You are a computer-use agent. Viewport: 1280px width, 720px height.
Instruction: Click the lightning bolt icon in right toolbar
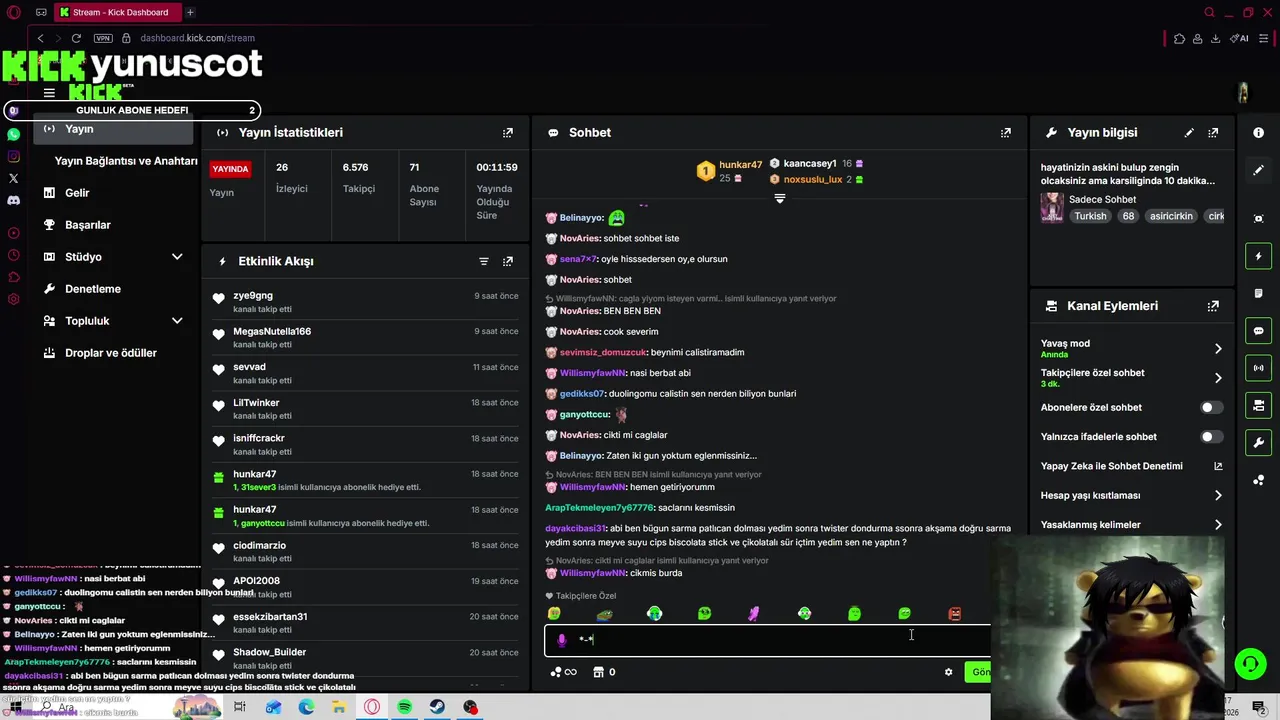tap(1258, 256)
